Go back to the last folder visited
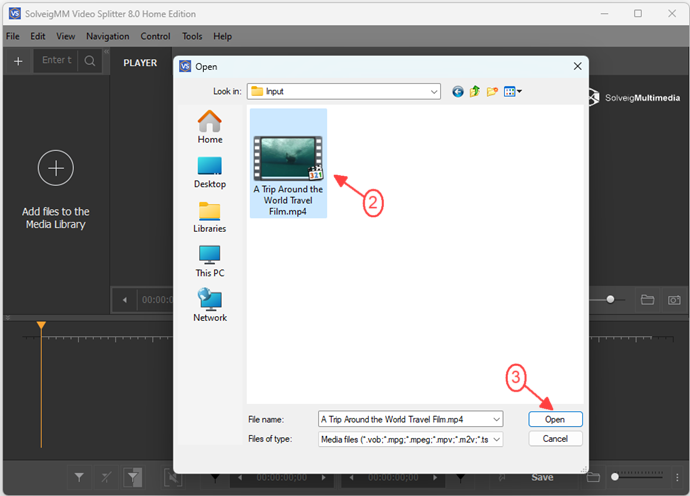 point(458,92)
